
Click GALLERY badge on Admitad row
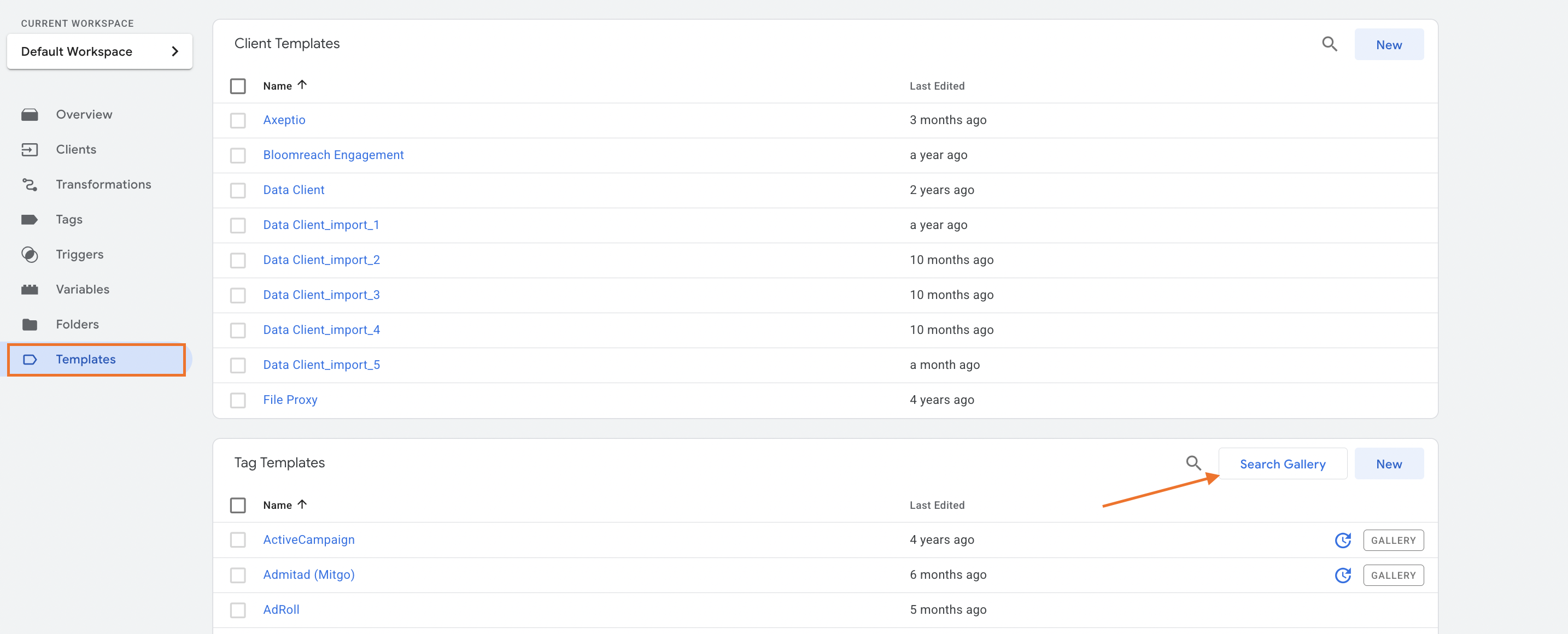tap(1393, 575)
